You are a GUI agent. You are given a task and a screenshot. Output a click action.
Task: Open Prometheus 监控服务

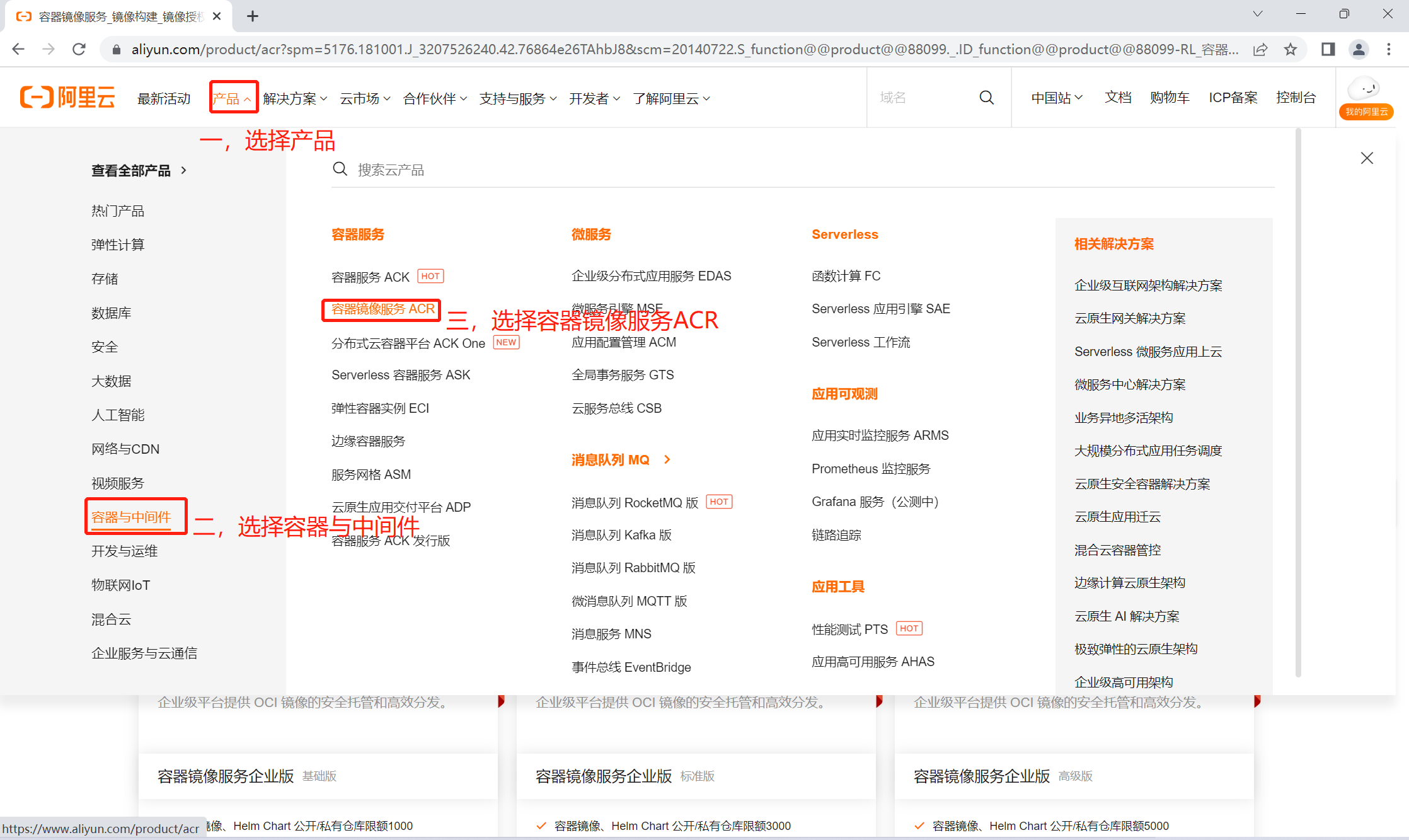[871, 469]
